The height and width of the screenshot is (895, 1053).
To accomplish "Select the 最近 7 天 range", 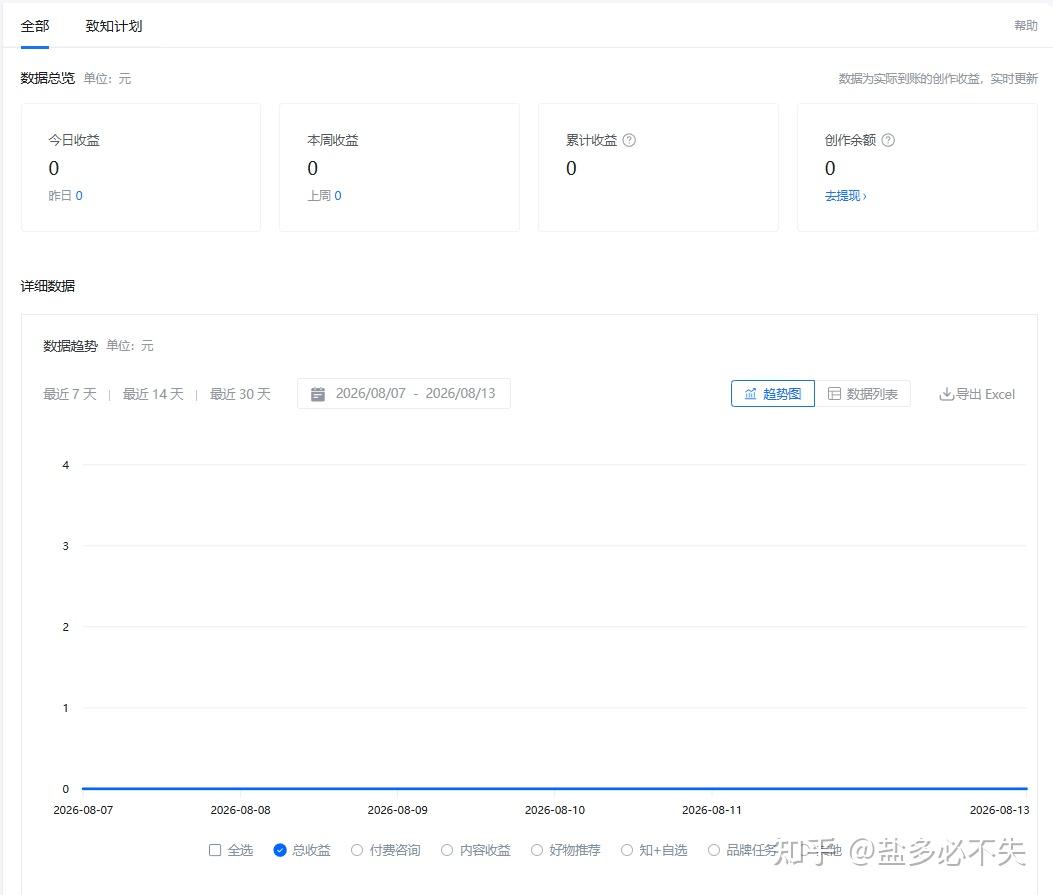I will coord(70,394).
